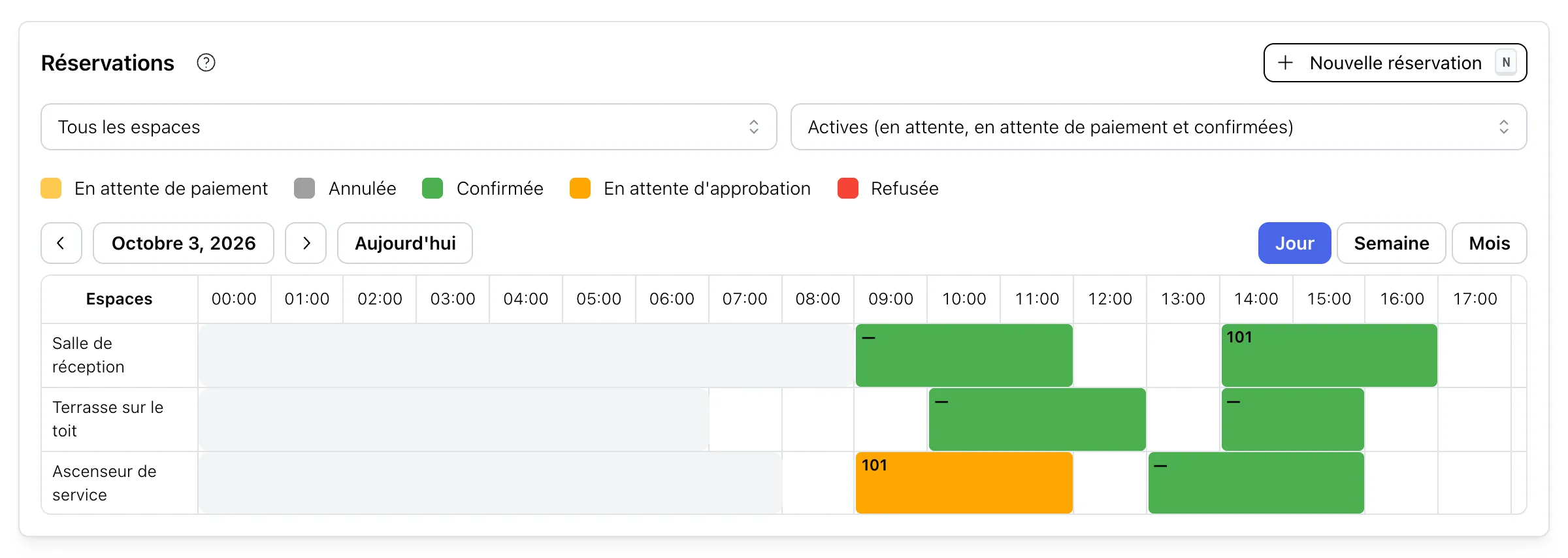Open Terrasse sur le toit 10:00 booking

pos(1037,419)
